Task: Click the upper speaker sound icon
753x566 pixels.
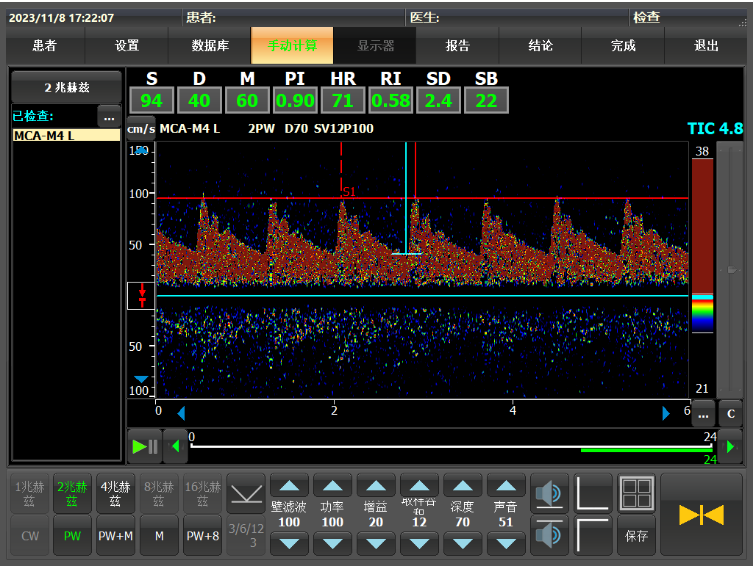Action: (x=549, y=493)
